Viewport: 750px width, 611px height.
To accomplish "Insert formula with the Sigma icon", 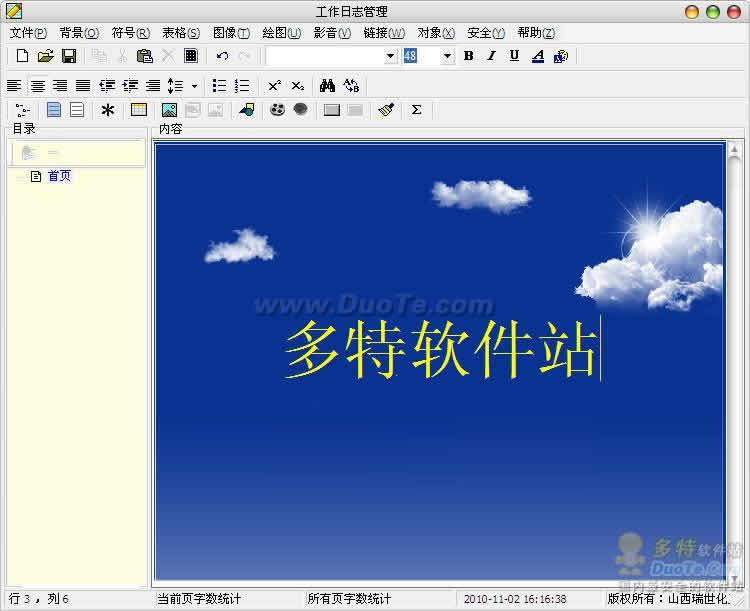I will point(416,110).
